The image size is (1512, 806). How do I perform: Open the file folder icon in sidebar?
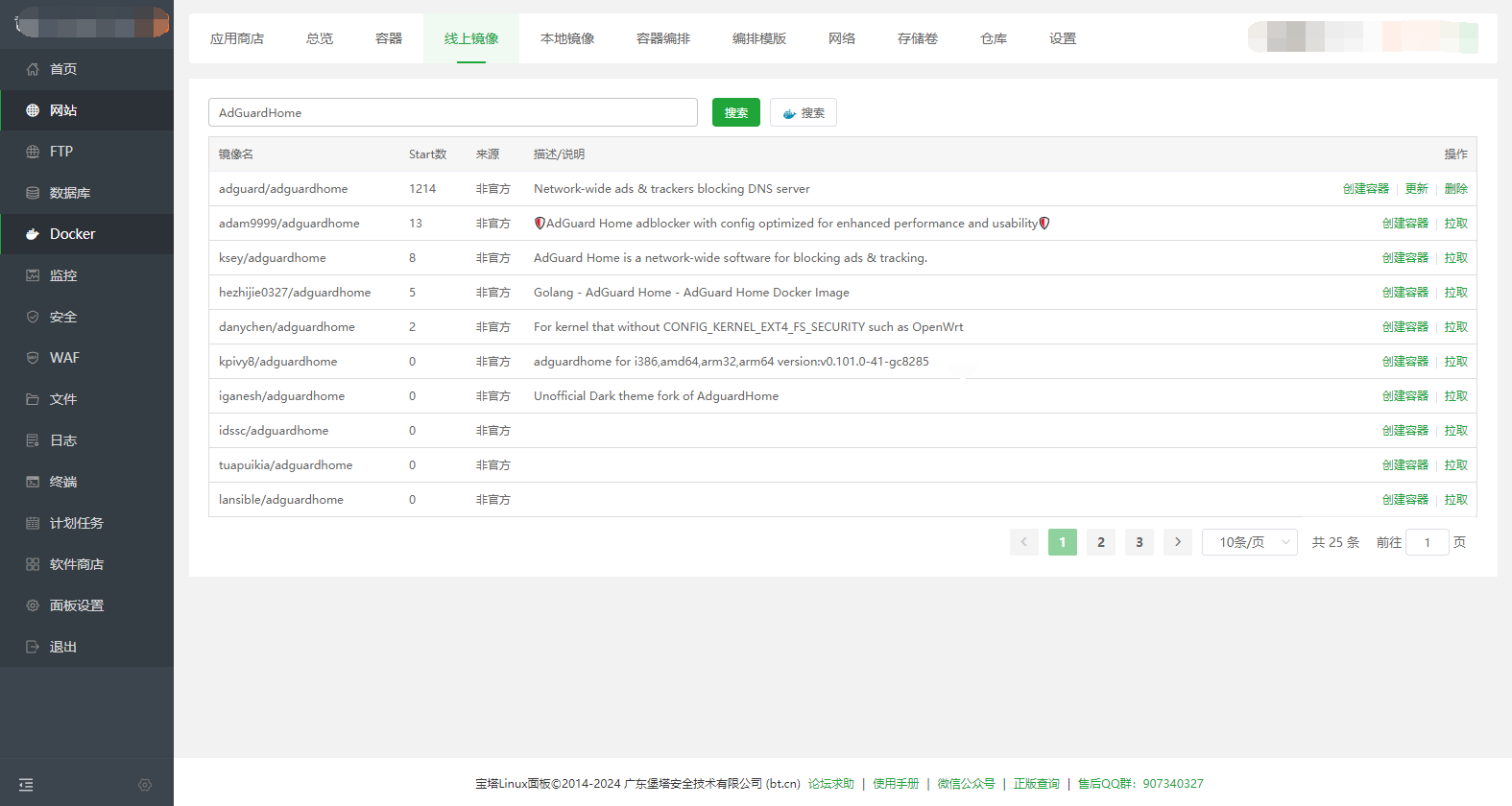click(33, 399)
